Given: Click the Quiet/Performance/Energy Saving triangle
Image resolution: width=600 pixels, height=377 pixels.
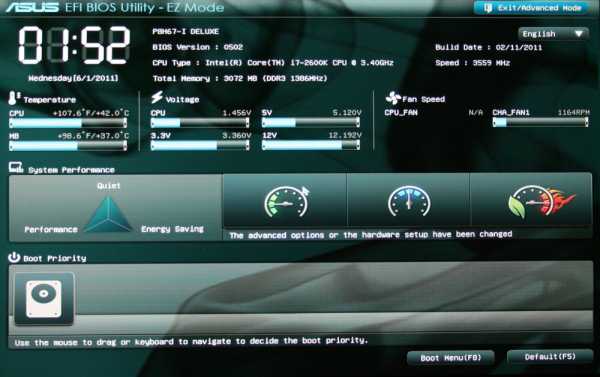Looking at the screenshot, I should tap(108, 214).
